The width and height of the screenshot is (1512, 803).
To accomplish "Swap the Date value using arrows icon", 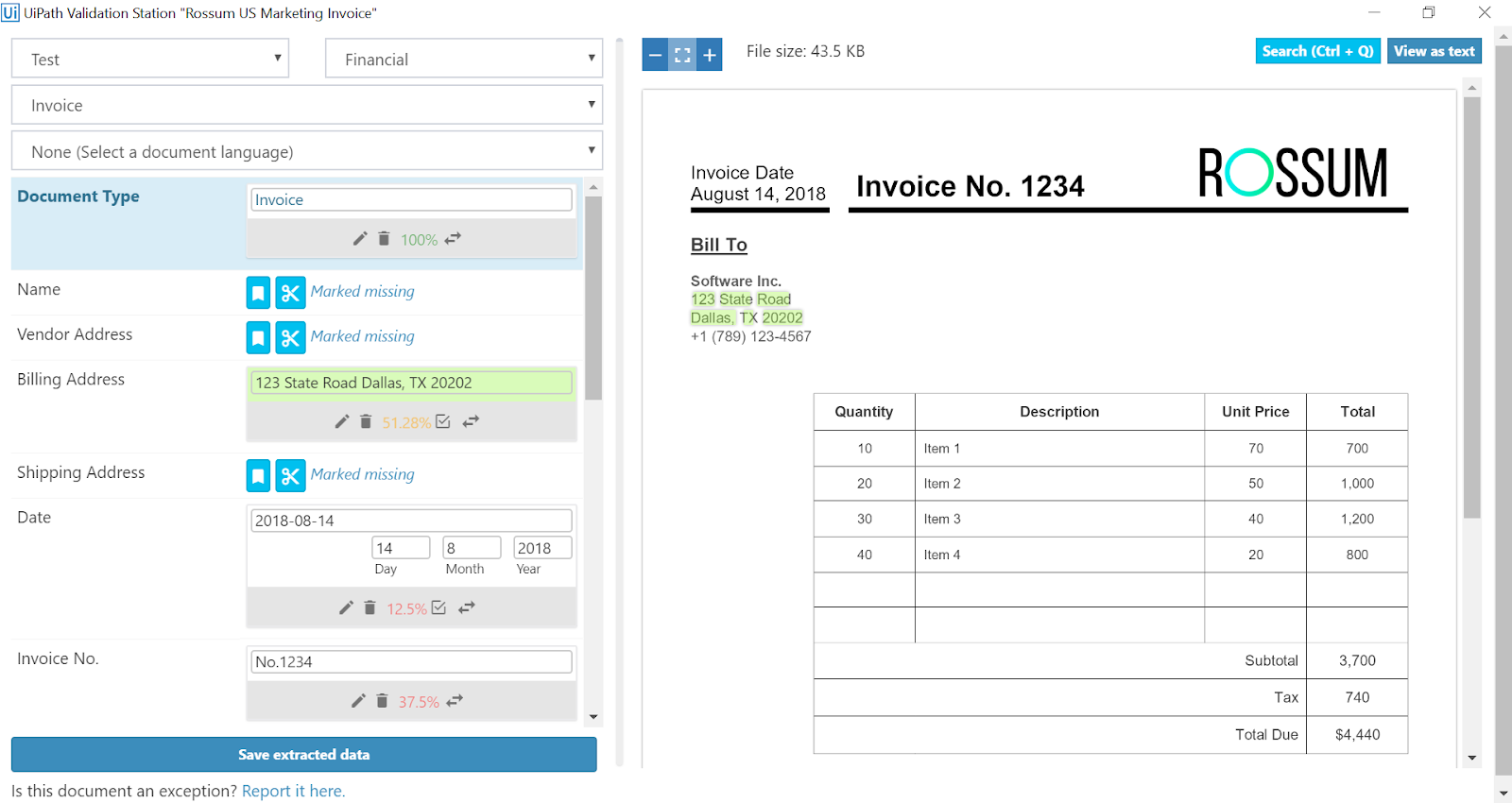I will [467, 607].
